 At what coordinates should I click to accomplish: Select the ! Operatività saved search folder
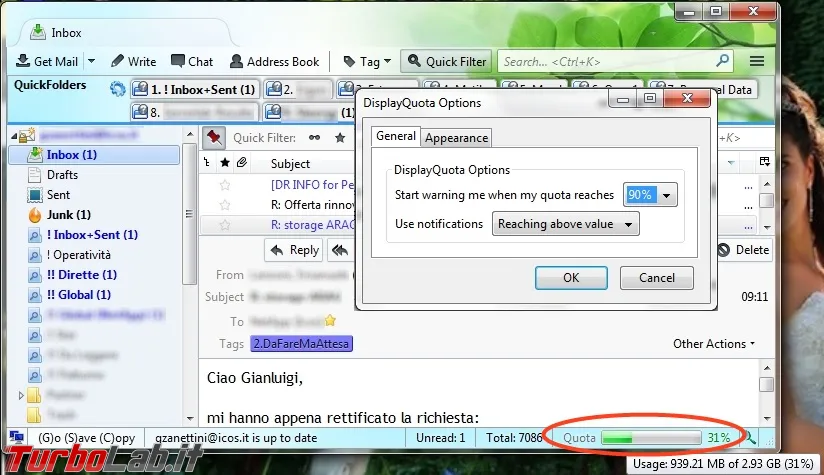(79, 254)
